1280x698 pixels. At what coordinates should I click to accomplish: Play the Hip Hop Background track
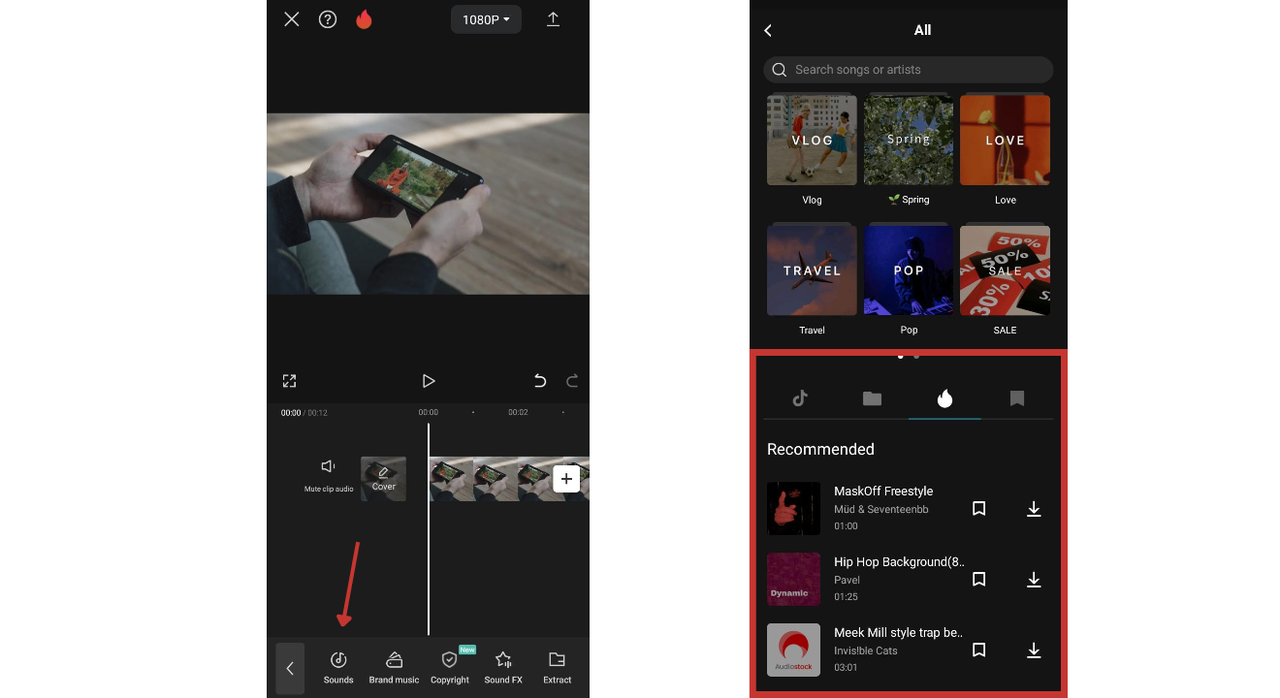click(883, 579)
